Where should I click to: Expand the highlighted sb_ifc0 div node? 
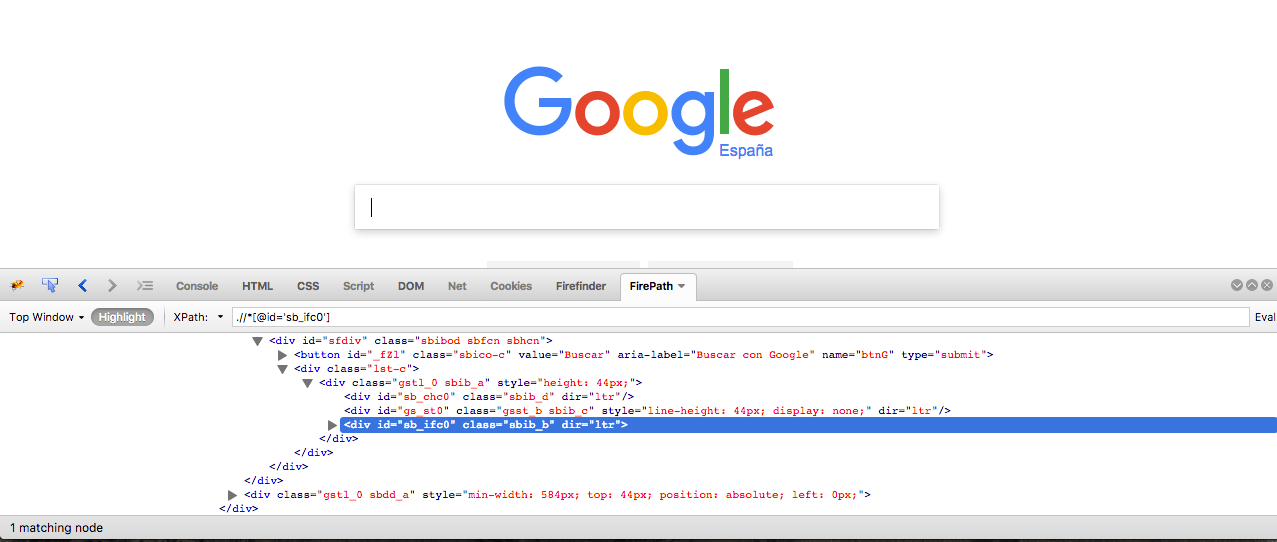(x=333, y=425)
